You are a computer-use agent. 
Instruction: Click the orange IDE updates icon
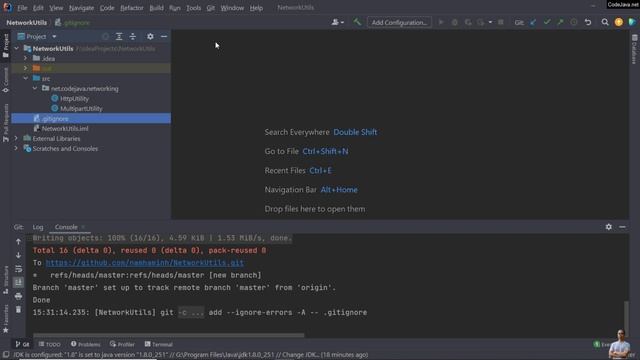tap(619, 22)
